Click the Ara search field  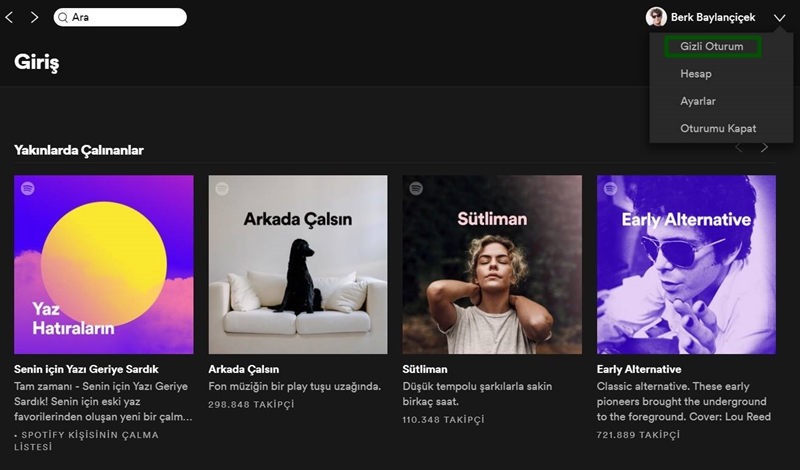pyautogui.click(x=120, y=17)
